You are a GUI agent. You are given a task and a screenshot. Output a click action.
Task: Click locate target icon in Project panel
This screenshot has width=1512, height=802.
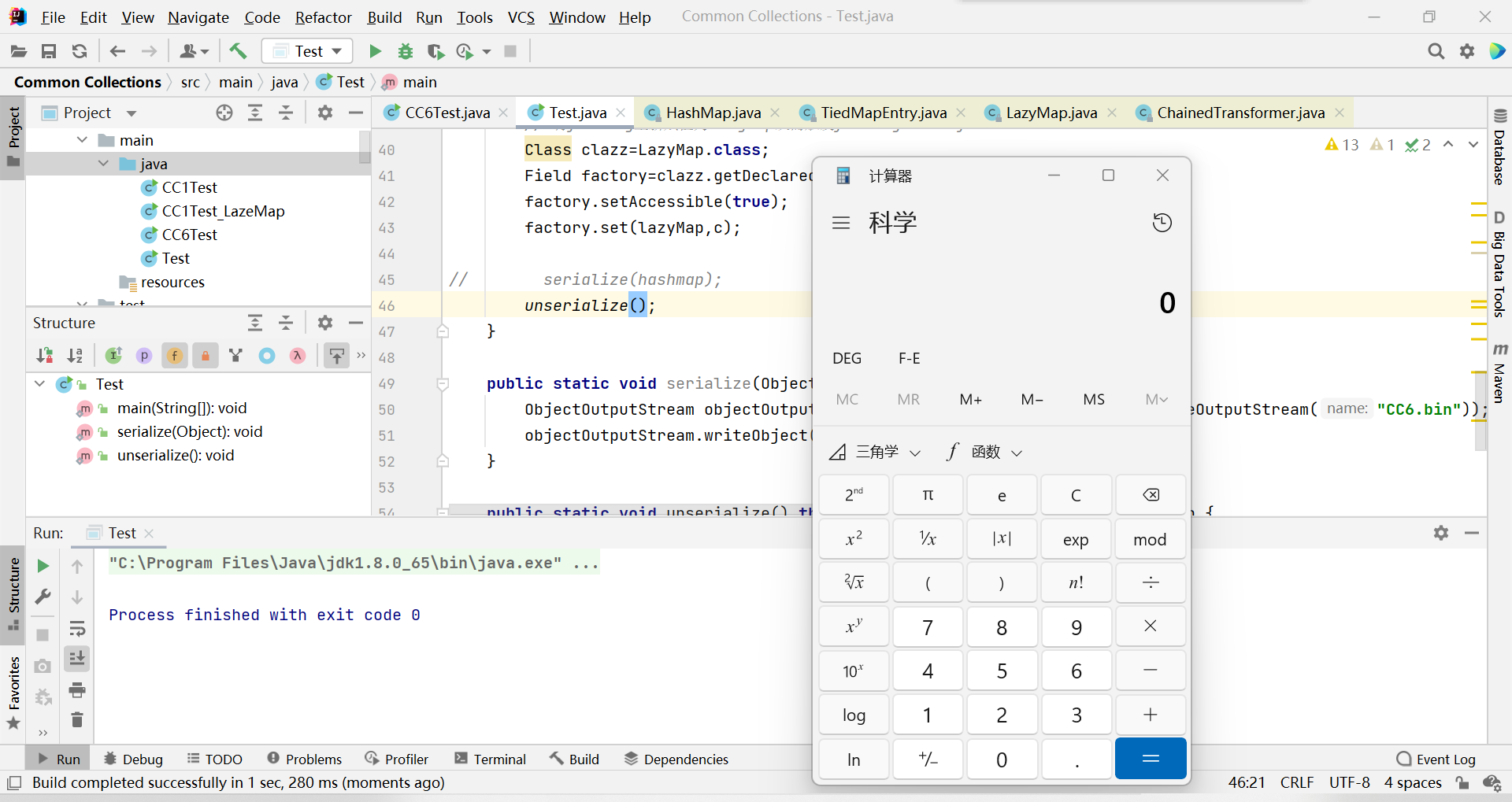(x=224, y=113)
